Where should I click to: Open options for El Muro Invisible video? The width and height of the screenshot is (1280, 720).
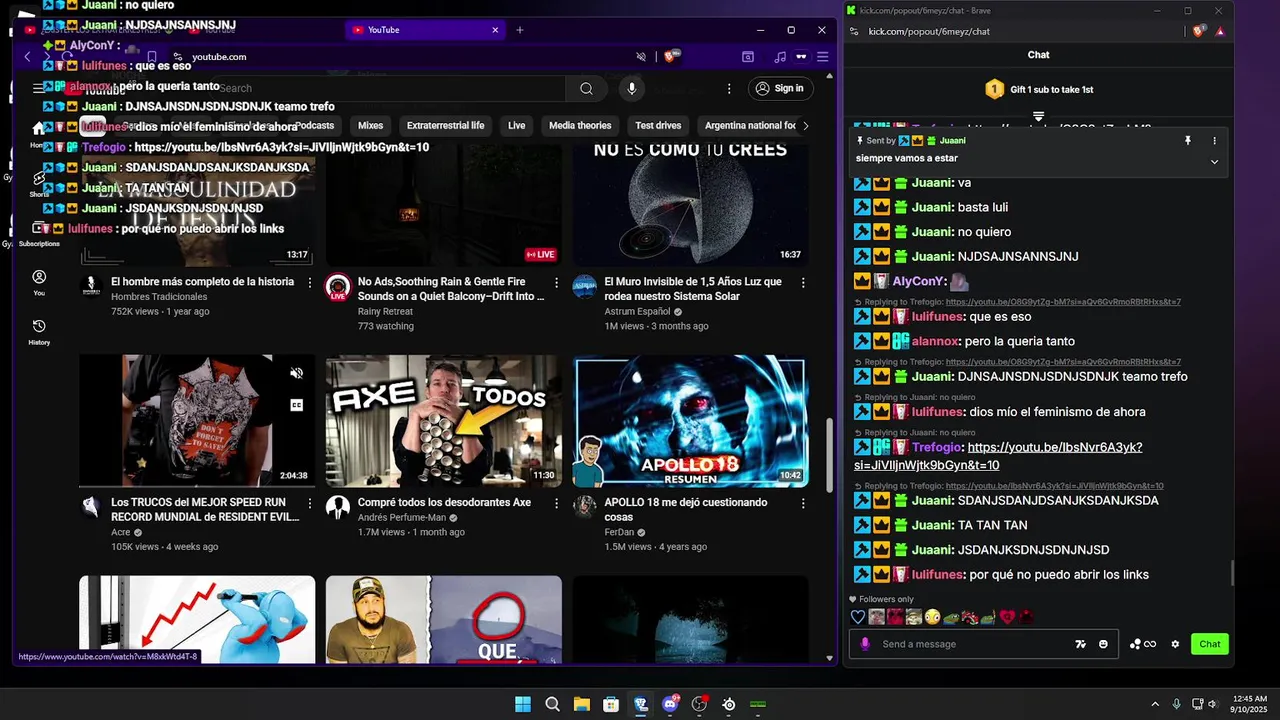pos(803,283)
